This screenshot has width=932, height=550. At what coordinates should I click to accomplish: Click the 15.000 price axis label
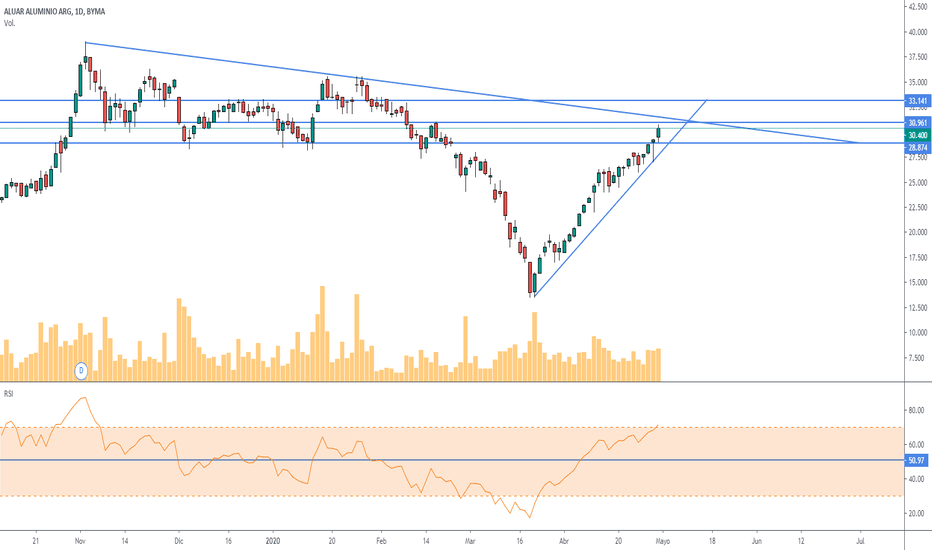click(918, 282)
